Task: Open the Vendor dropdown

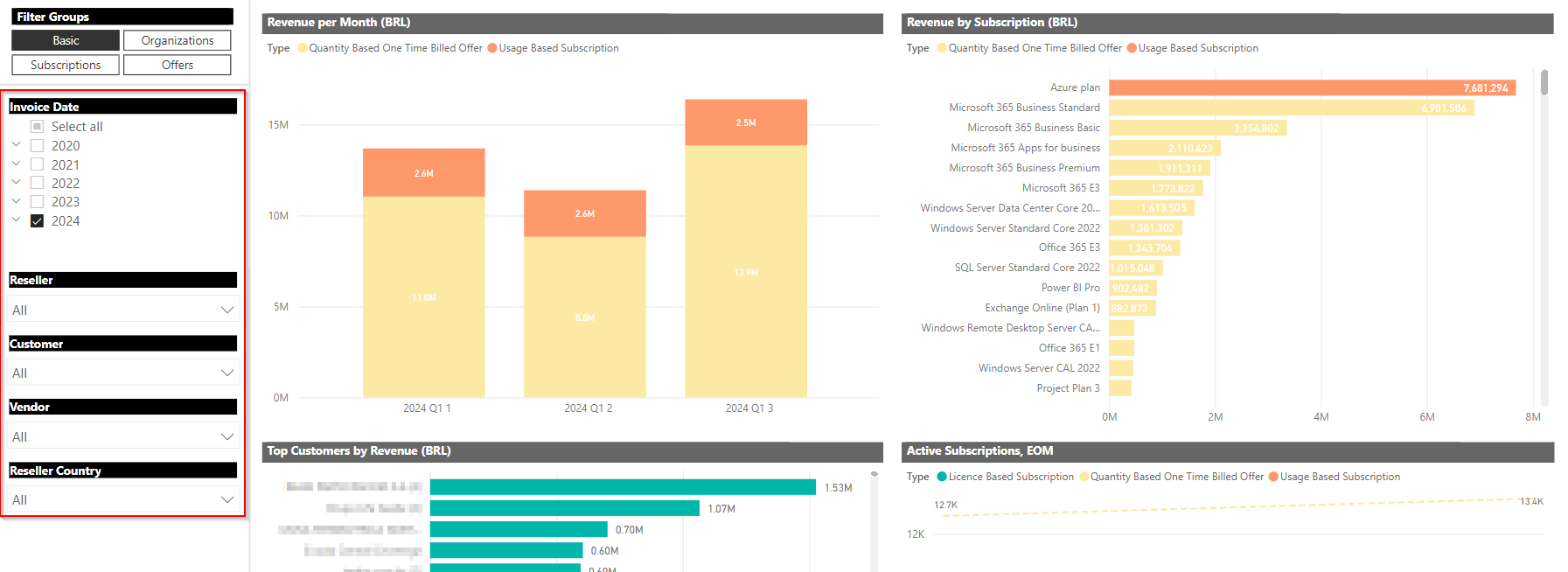Action: tap(123, 436)
